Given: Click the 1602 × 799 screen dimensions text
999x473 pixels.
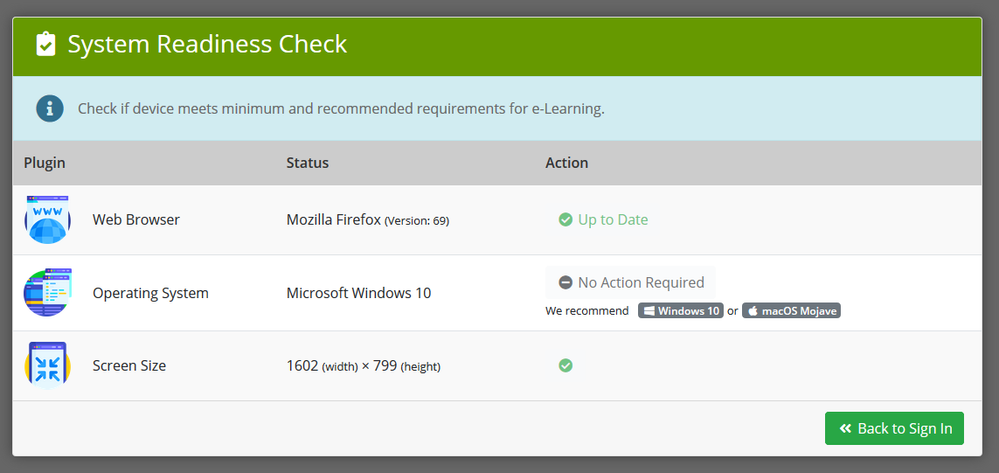Looking at the screenshot, I should [363, 366].
